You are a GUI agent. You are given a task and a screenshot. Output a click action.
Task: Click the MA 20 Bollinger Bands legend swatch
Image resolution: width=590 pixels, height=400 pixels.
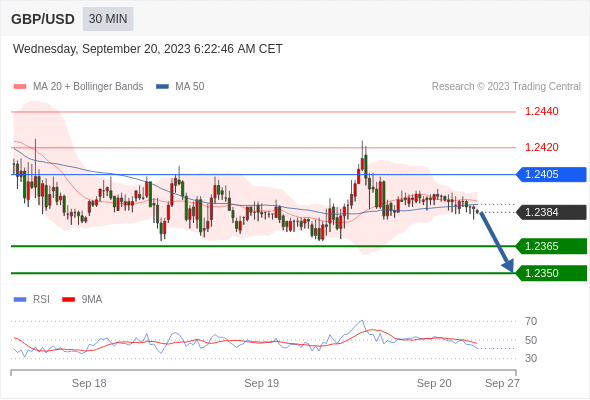coord(20,87)
